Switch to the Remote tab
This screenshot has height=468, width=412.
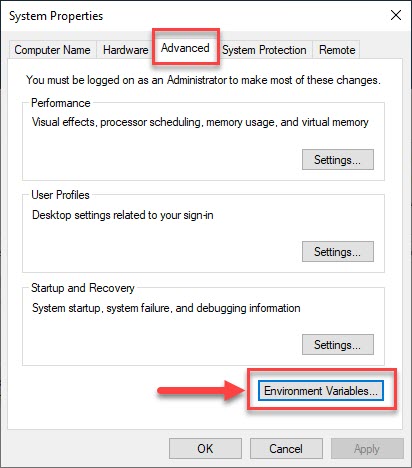337,50
